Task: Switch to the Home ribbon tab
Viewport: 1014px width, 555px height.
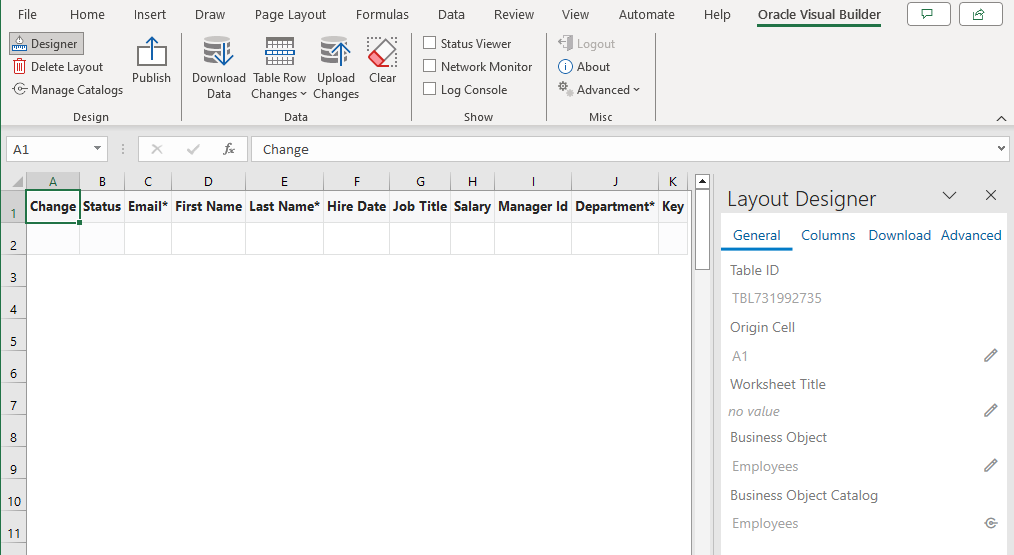Action: click(x=87, y=14)
